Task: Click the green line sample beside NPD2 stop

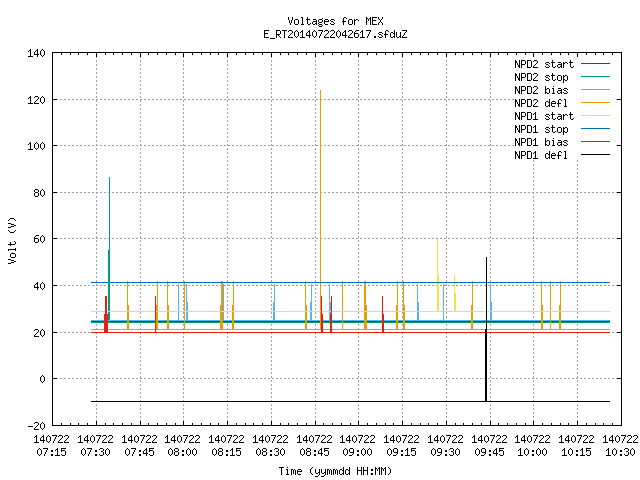Action: coord(595,77)
